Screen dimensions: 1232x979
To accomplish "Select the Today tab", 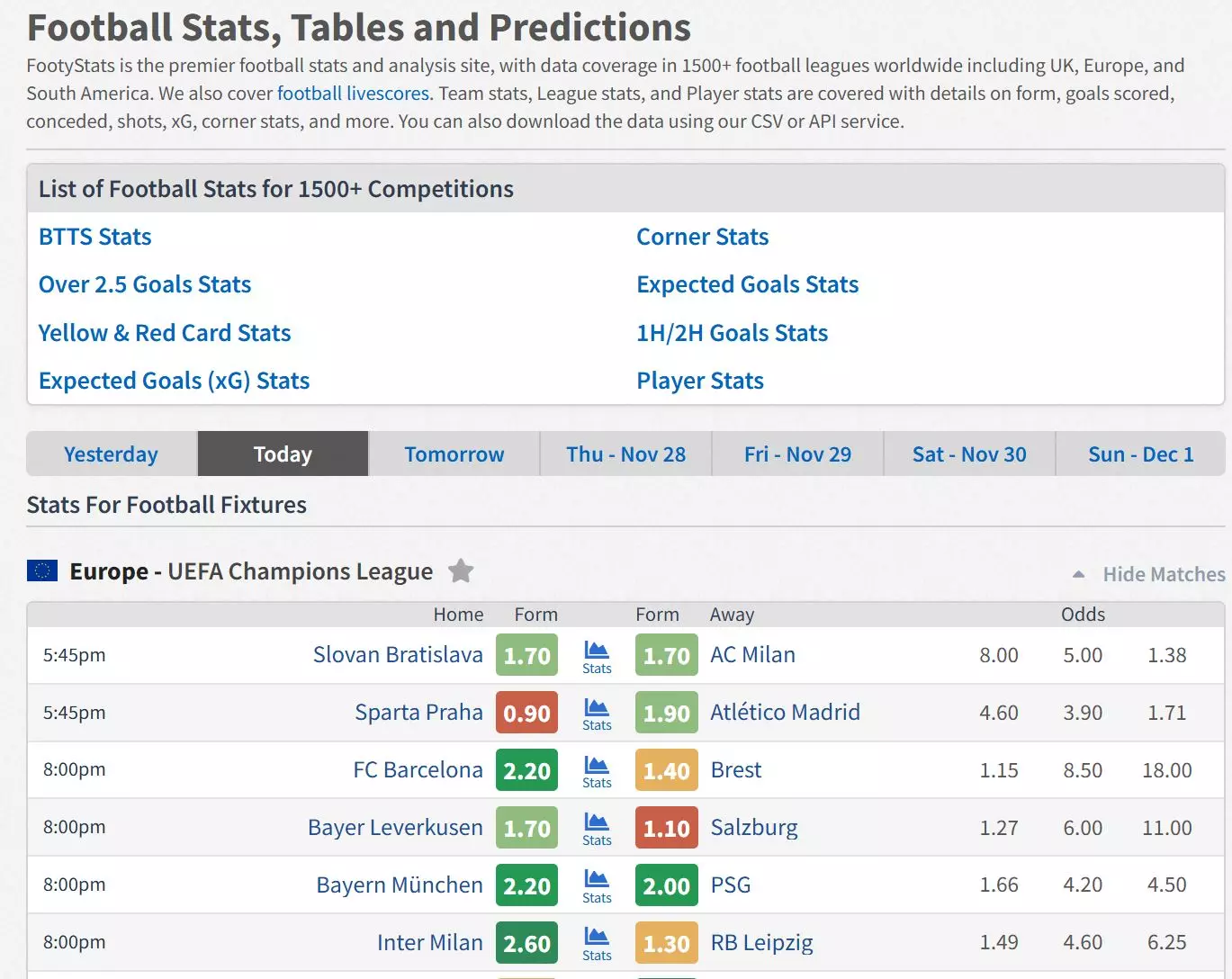I will point(283,454).
